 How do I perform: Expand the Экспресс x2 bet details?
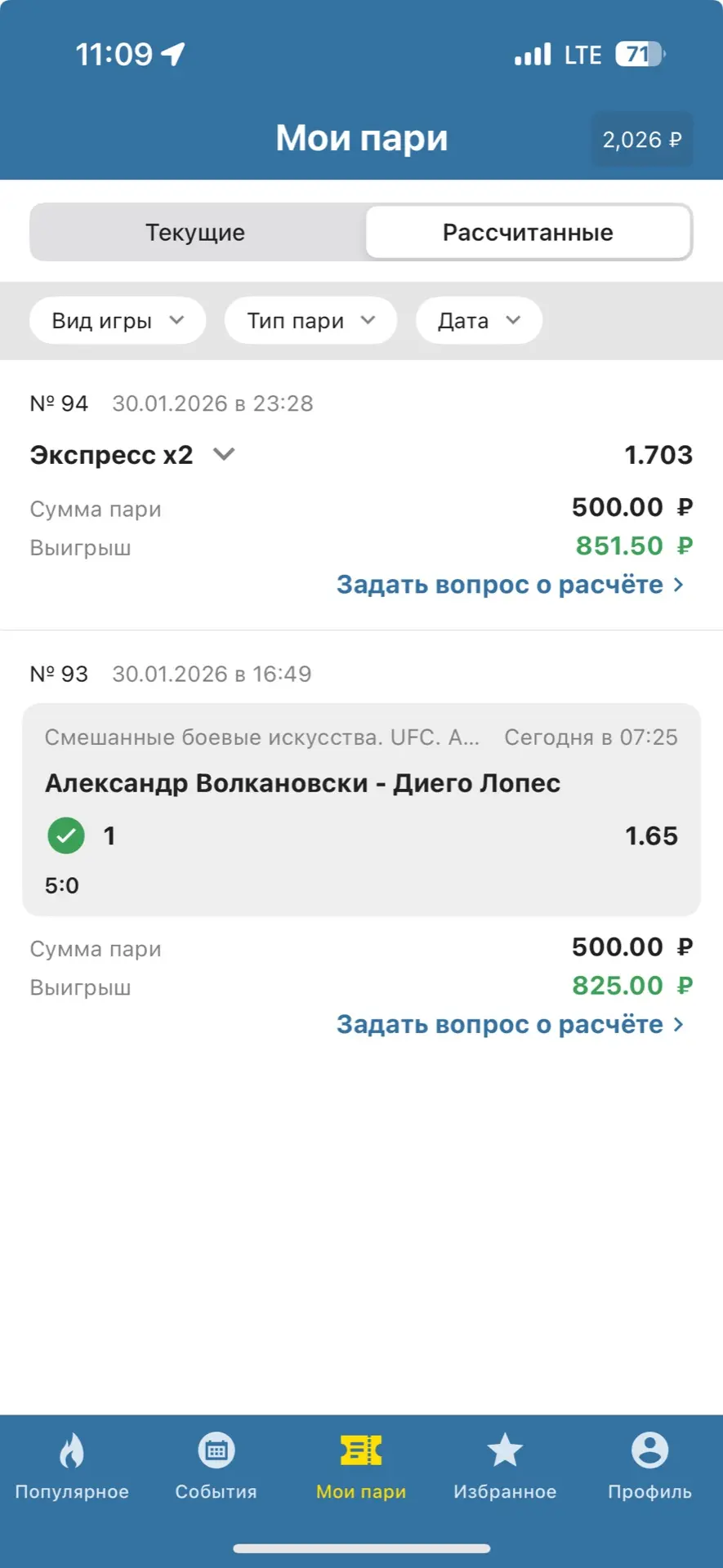click(x=224, y=454)
